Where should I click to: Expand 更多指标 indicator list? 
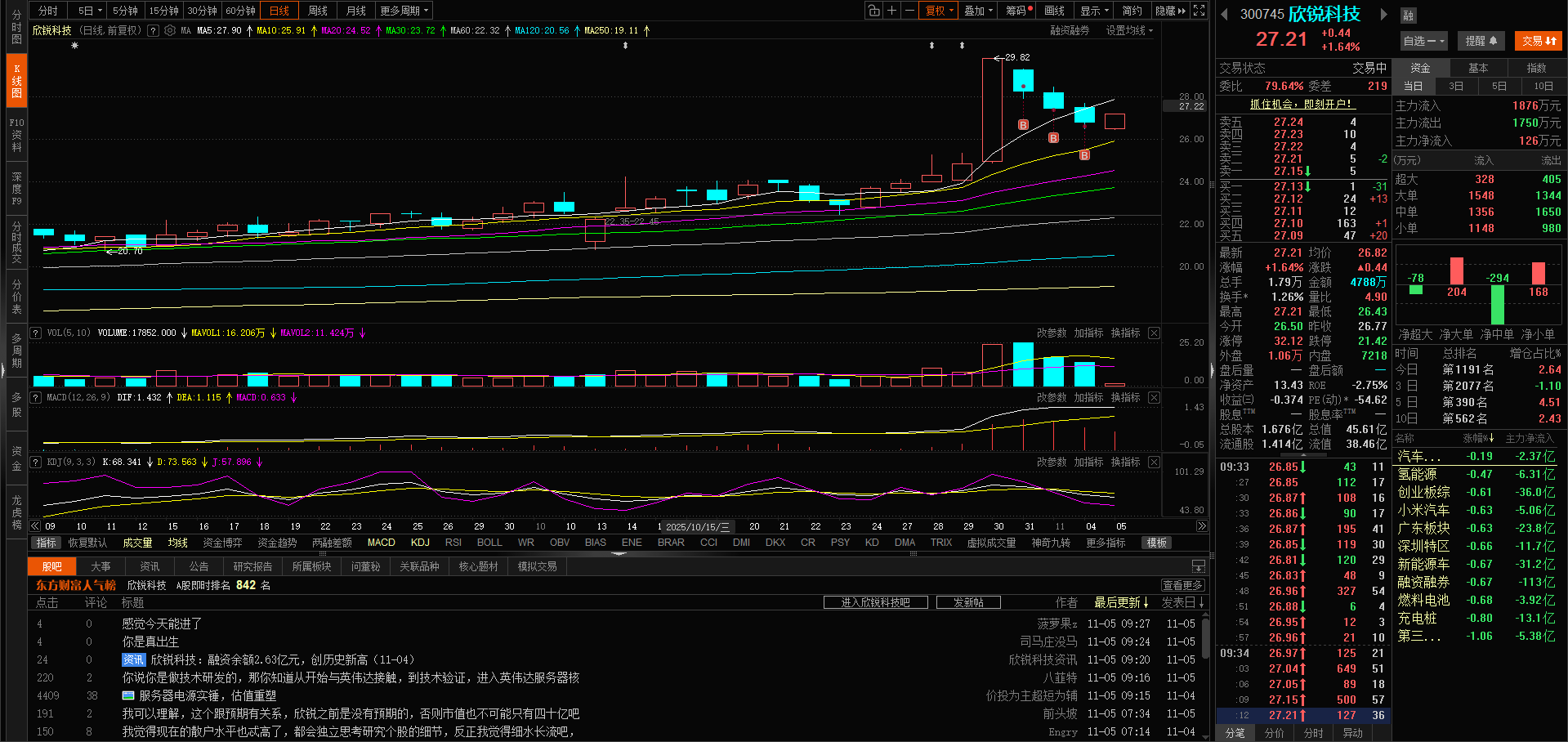point(1106,543)
